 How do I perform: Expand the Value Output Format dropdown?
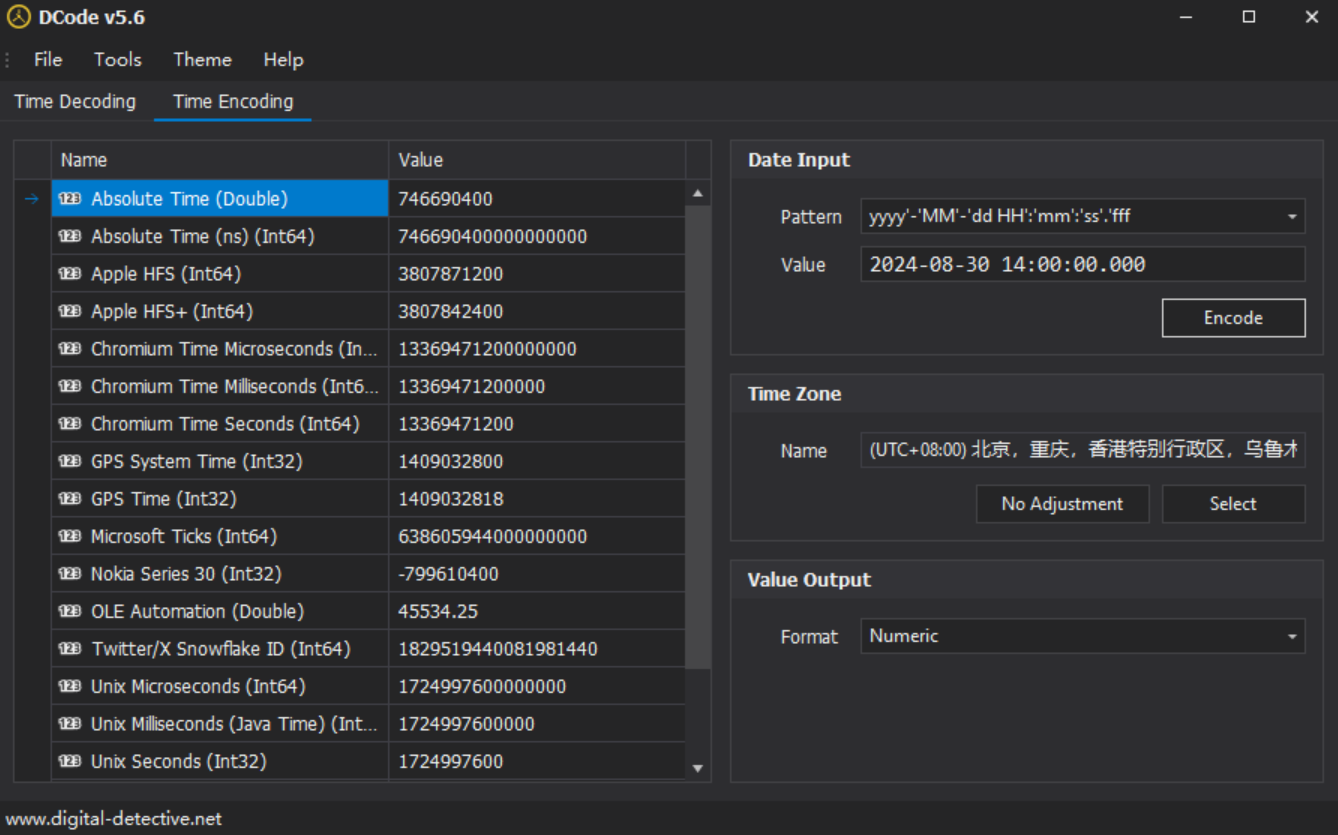[1292, 637]
